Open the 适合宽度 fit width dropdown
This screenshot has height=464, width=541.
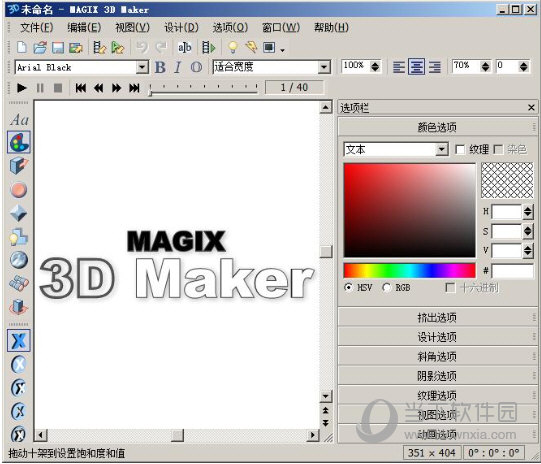click(x=324, y=67)
